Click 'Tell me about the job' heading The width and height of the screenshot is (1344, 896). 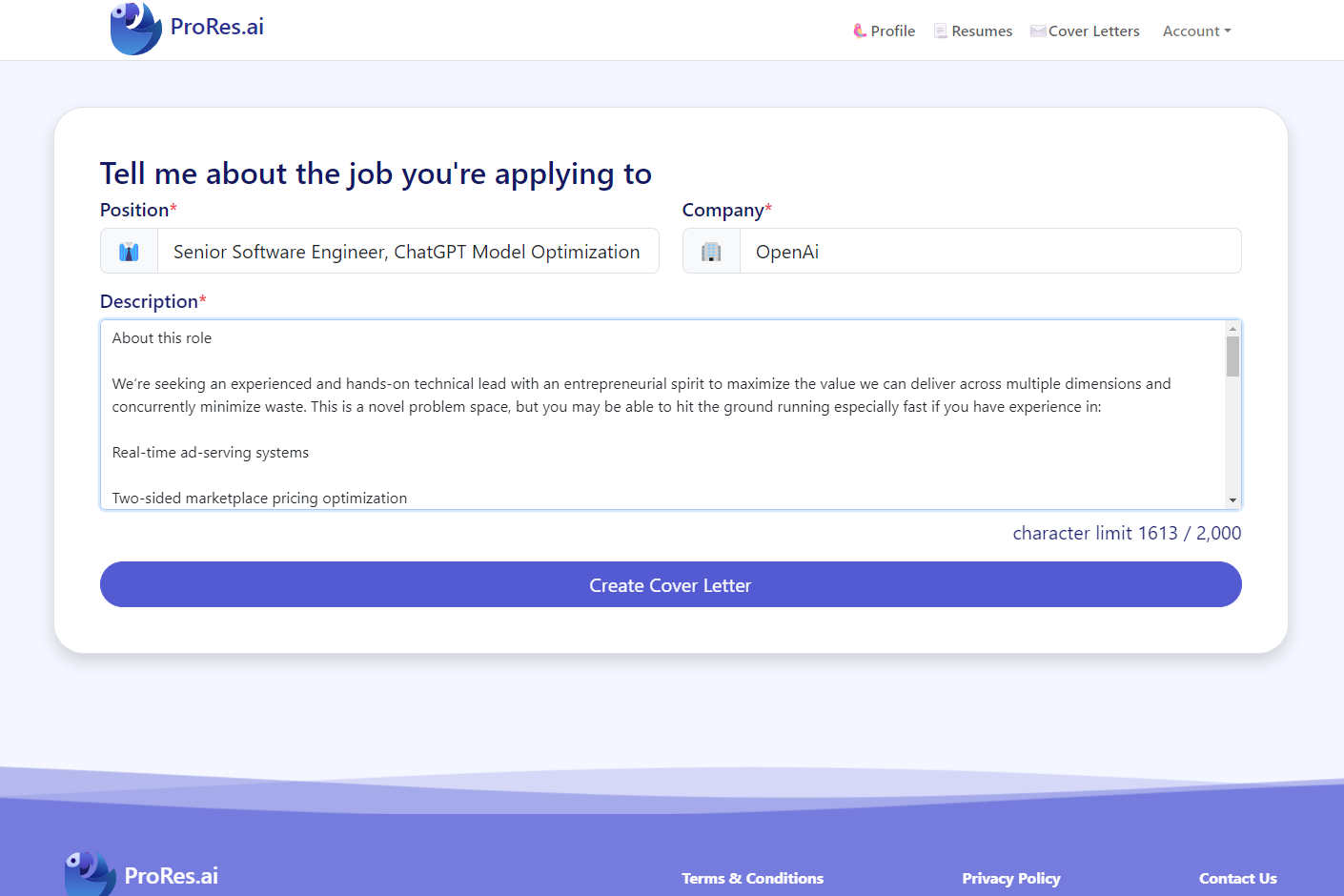point(376,173)
